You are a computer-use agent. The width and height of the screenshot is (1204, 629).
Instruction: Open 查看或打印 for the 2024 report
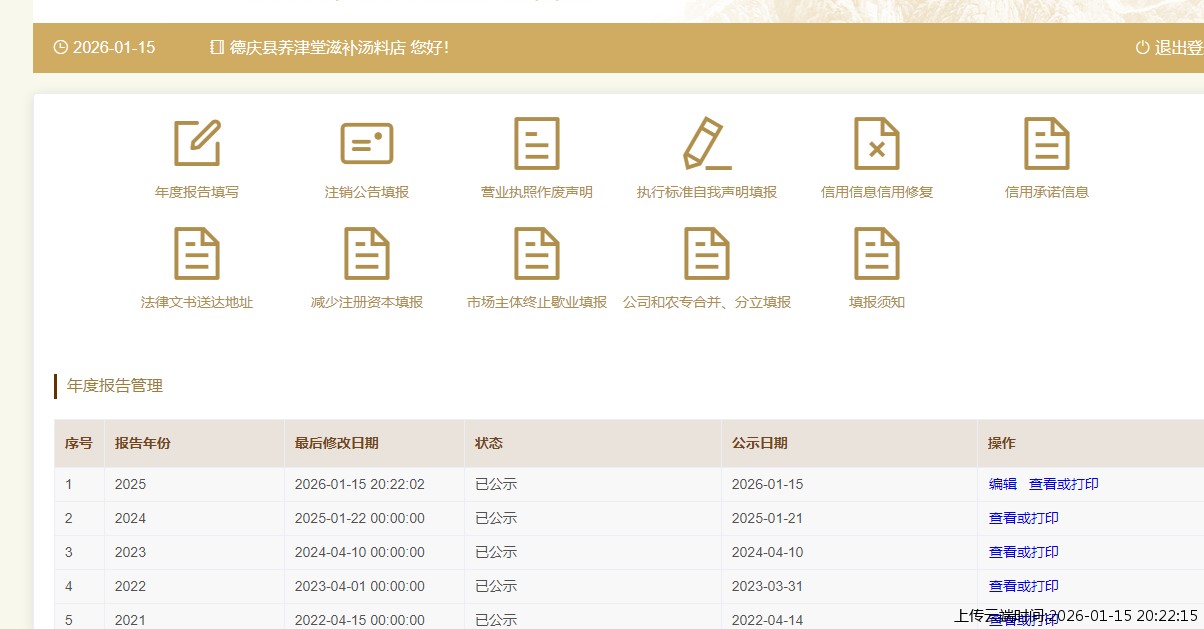point(1023,518)
